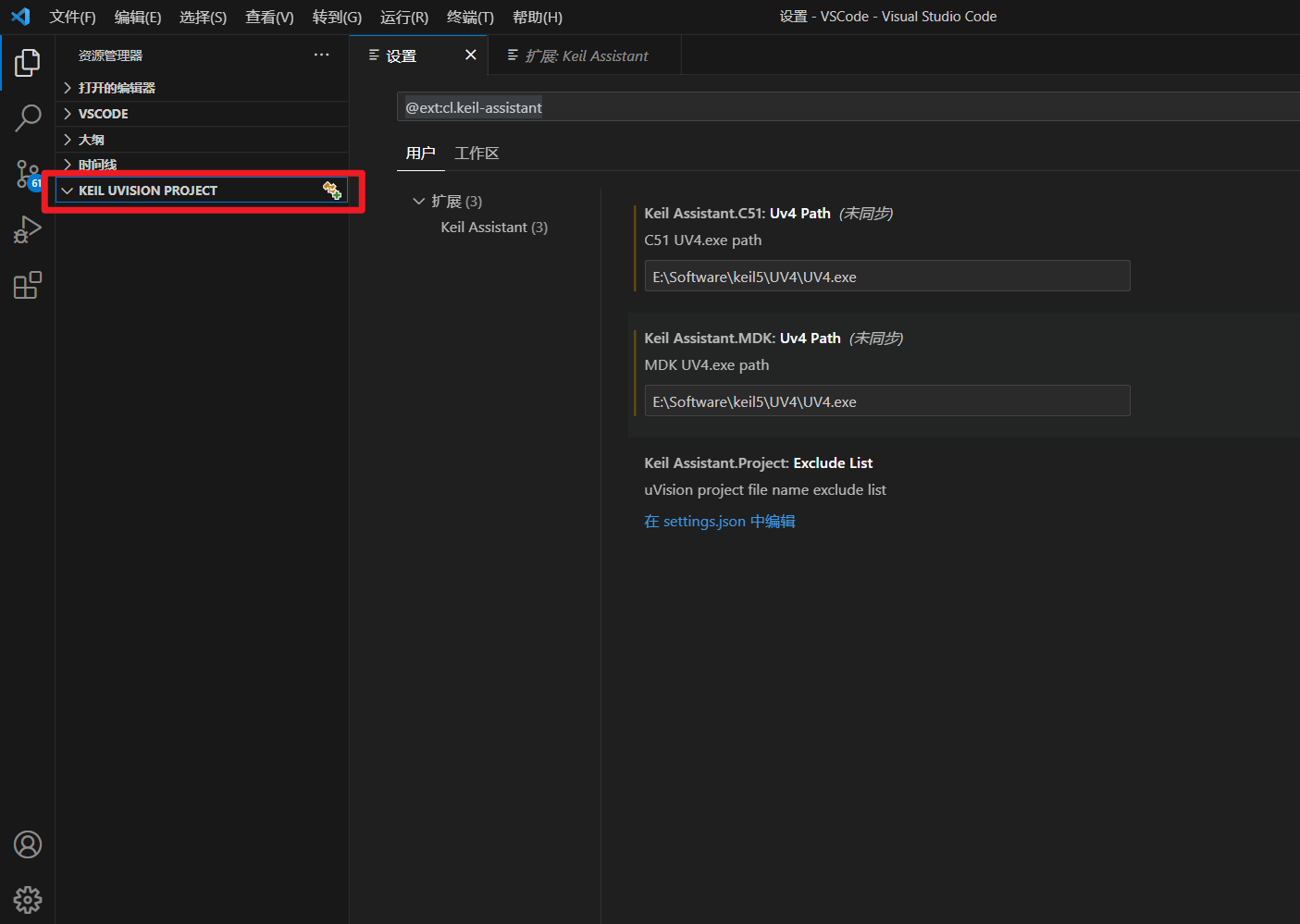Select Keil Assistant (3) in settings tree

pos(494,228)
